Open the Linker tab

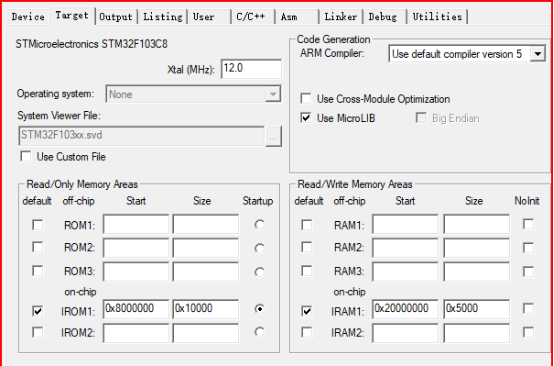(x=341, y=17)
